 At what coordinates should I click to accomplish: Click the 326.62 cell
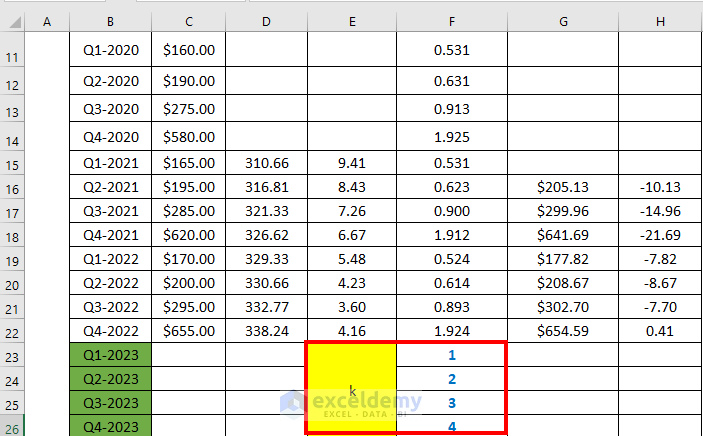click(x=267, y=235)
